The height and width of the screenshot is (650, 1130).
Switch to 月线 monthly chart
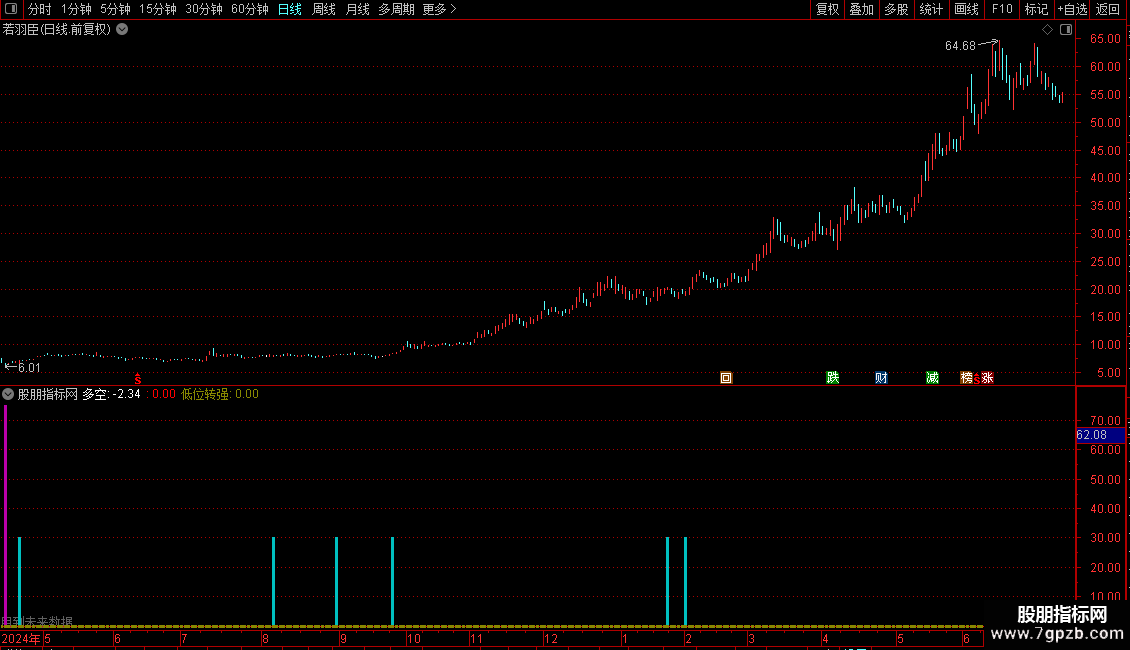pyautogui.click(x=357, y=9)
